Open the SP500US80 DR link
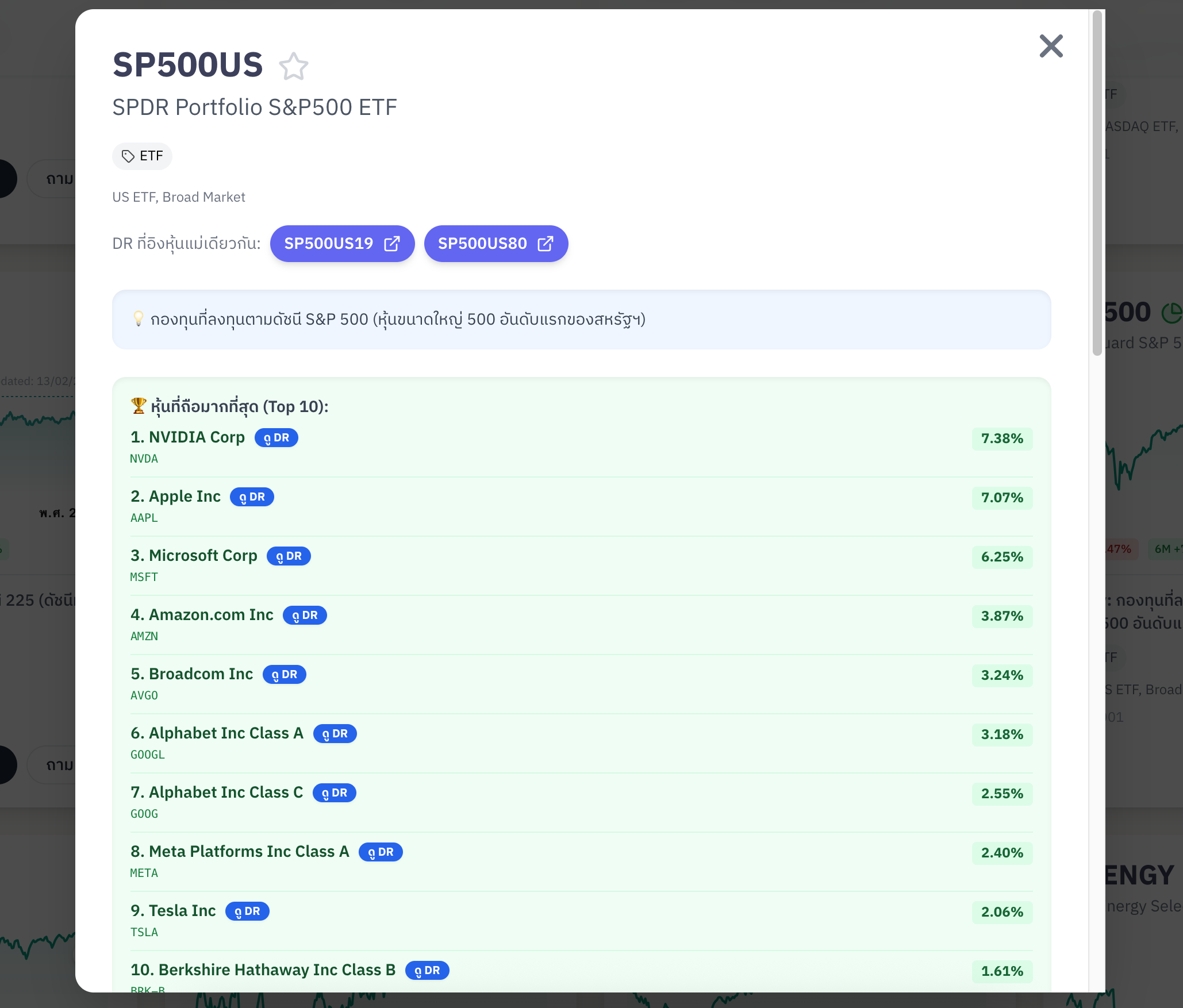1183x1008 pixels. pos(482,244)
